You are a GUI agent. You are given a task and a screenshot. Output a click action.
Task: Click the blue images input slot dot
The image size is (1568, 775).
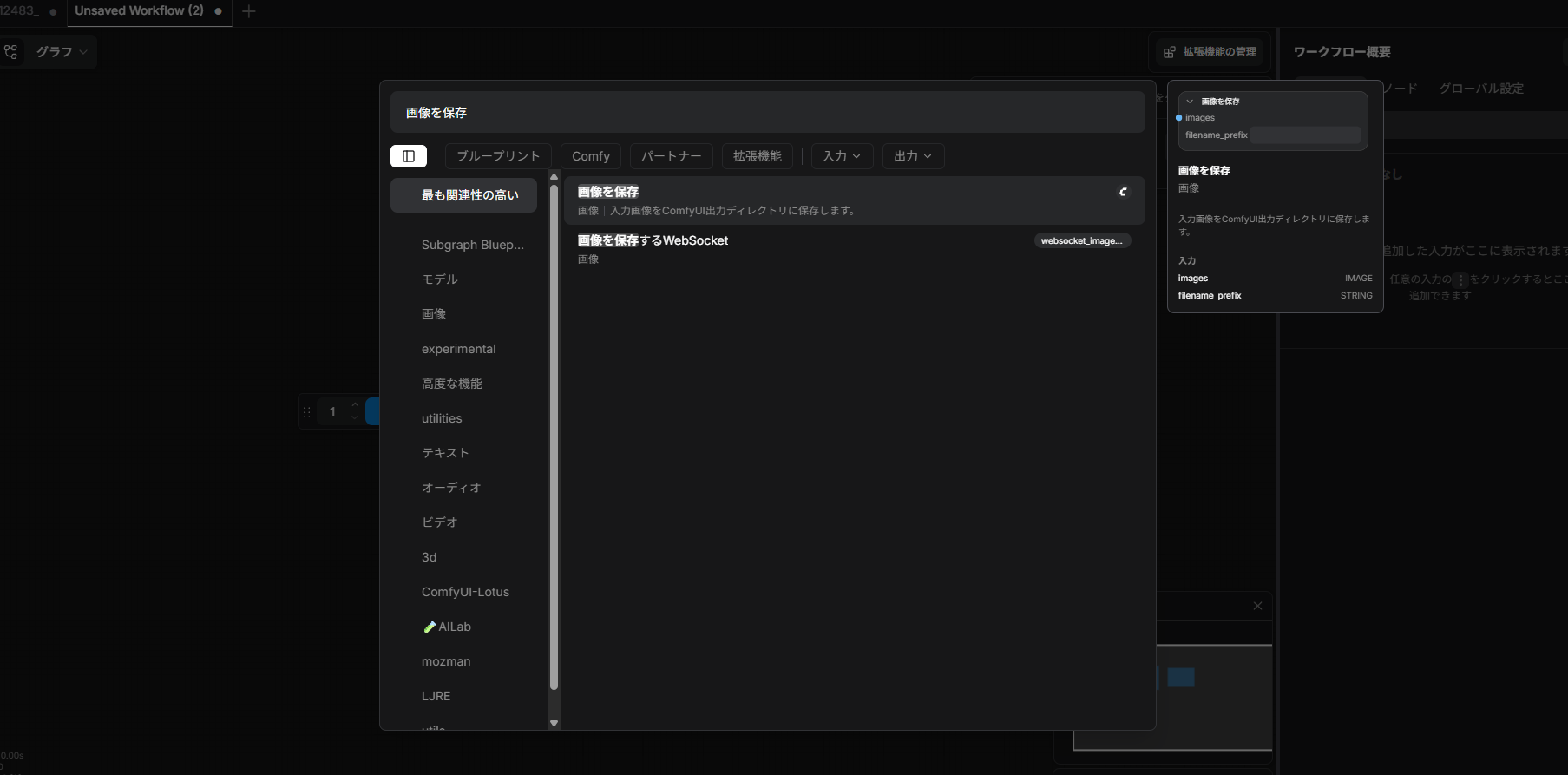pos(1178,118)
